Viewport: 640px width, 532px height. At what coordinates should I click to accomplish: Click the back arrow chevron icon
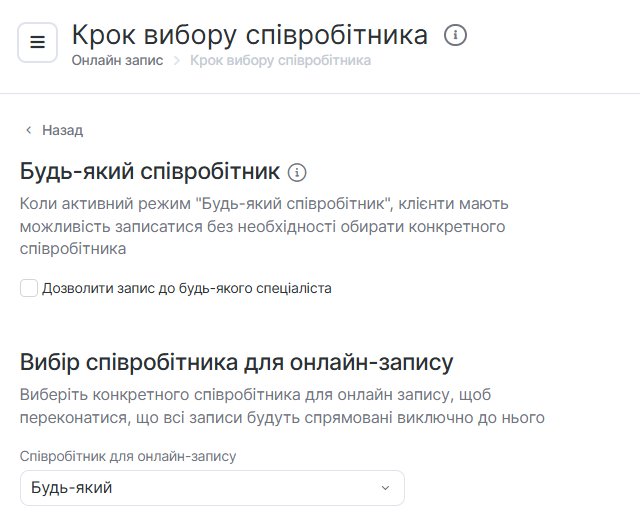click(28, 130)
